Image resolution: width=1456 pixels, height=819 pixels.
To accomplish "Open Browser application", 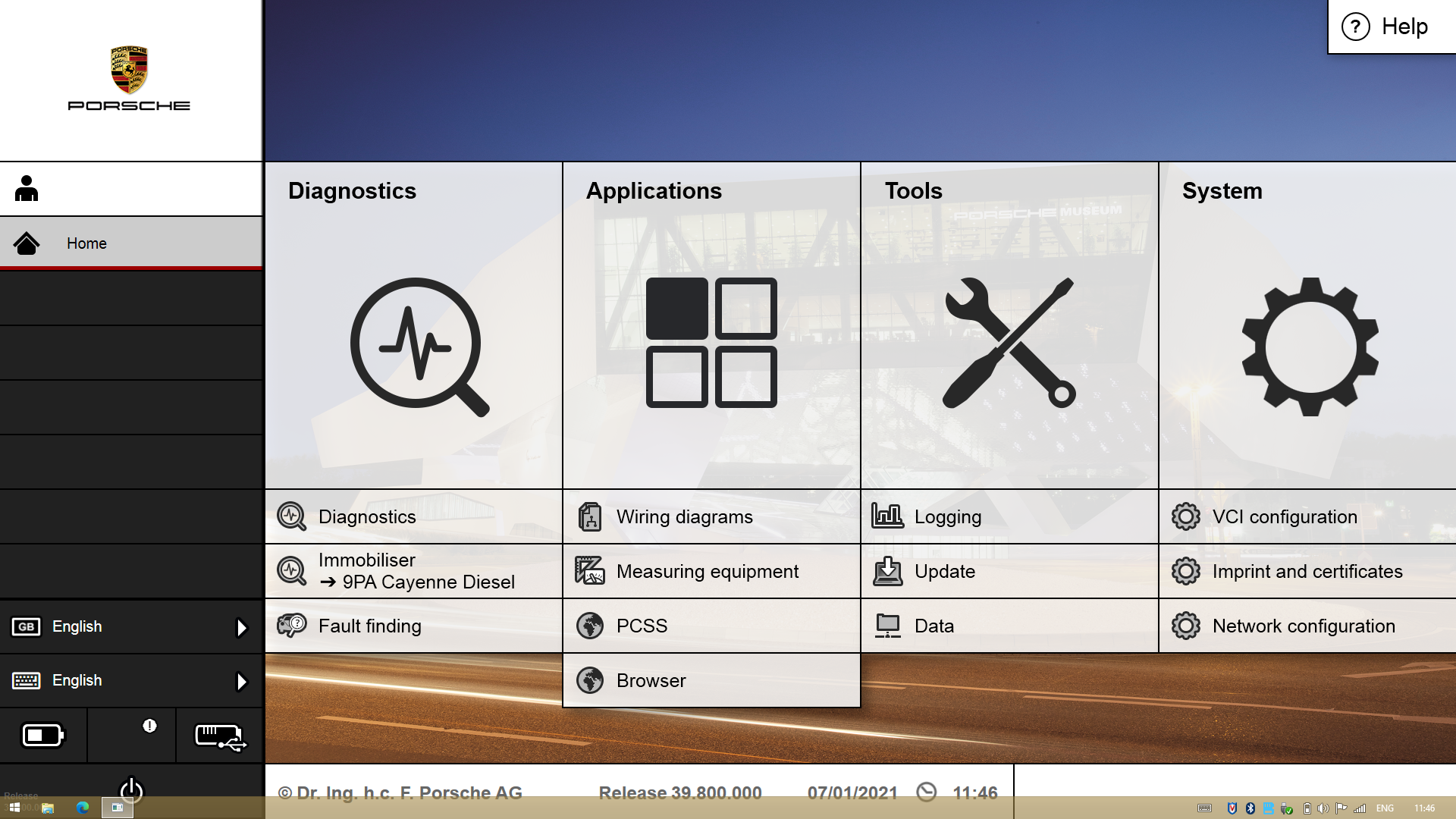I will [x=651, y=680].
